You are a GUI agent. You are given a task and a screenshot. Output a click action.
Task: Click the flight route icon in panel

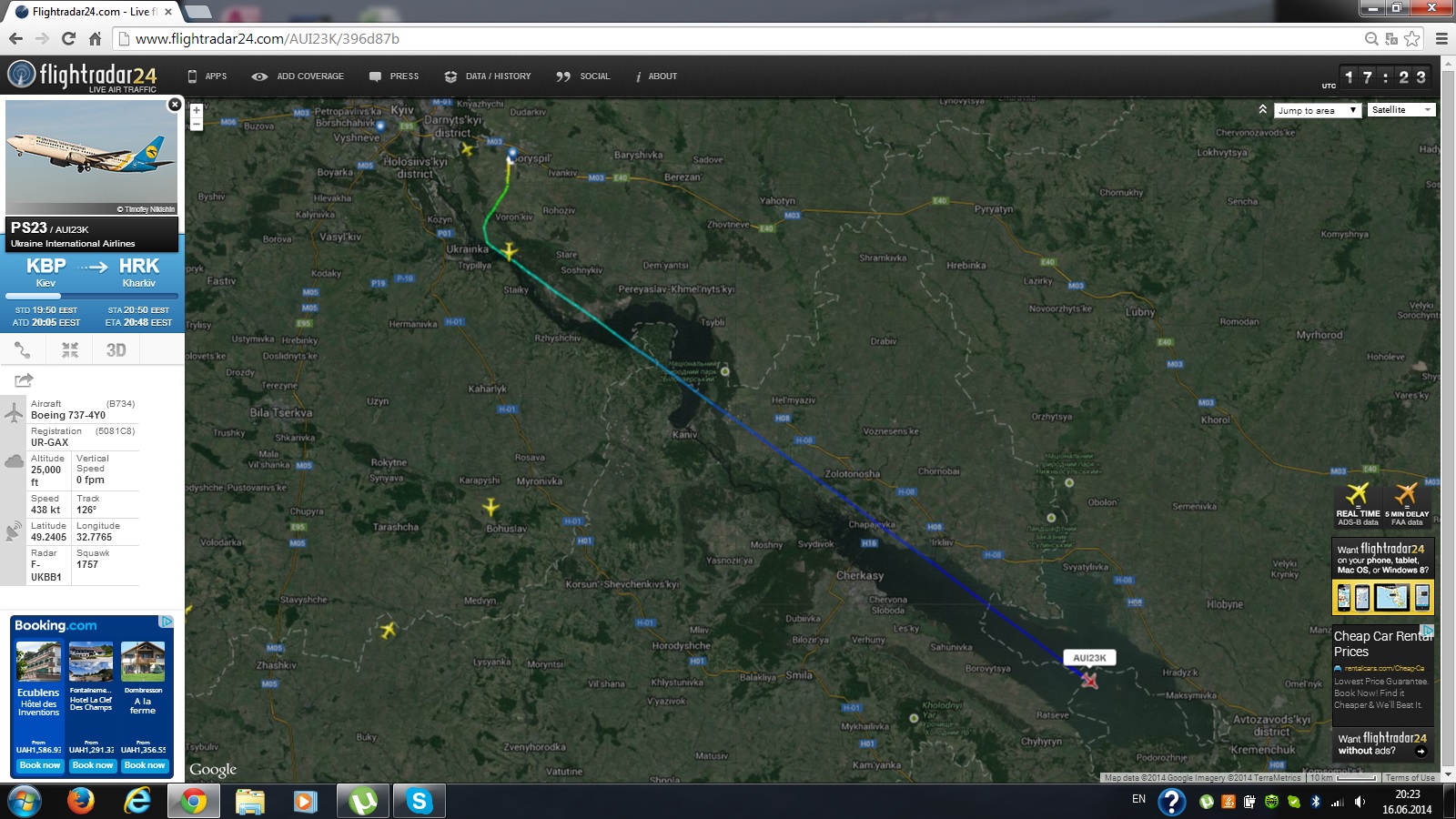tap(23, 350)
